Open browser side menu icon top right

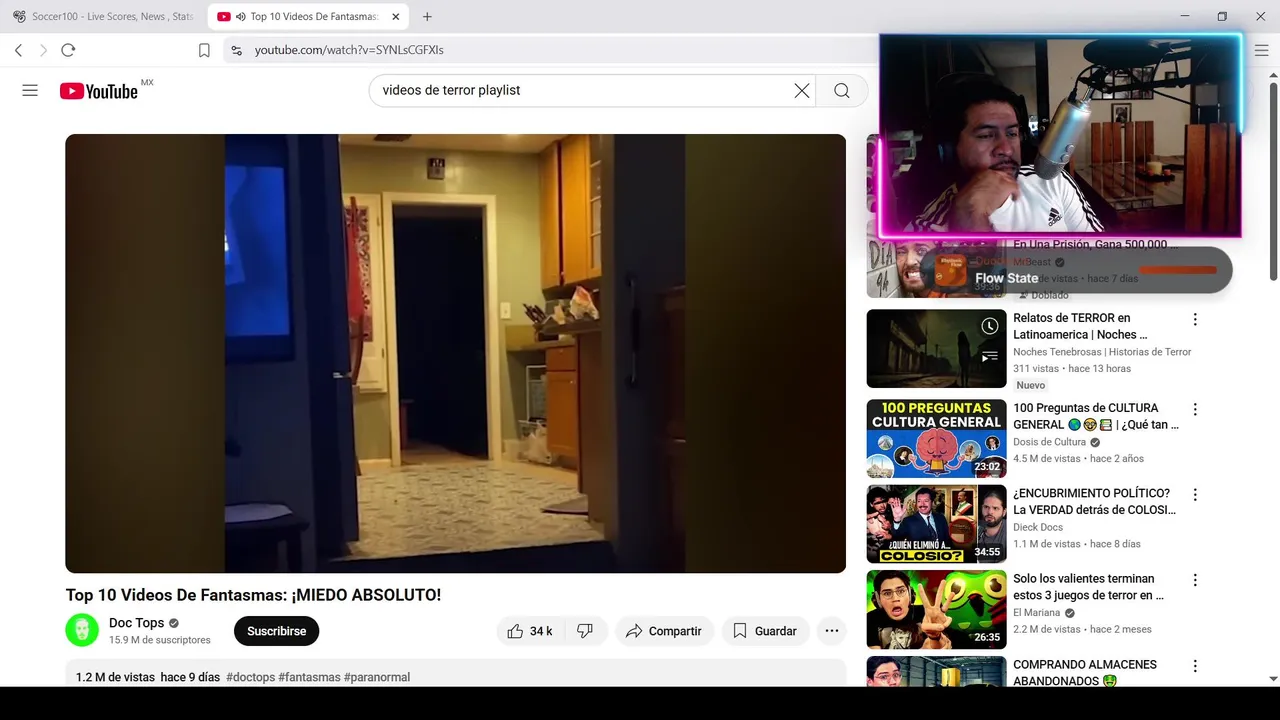point(1261,50)
